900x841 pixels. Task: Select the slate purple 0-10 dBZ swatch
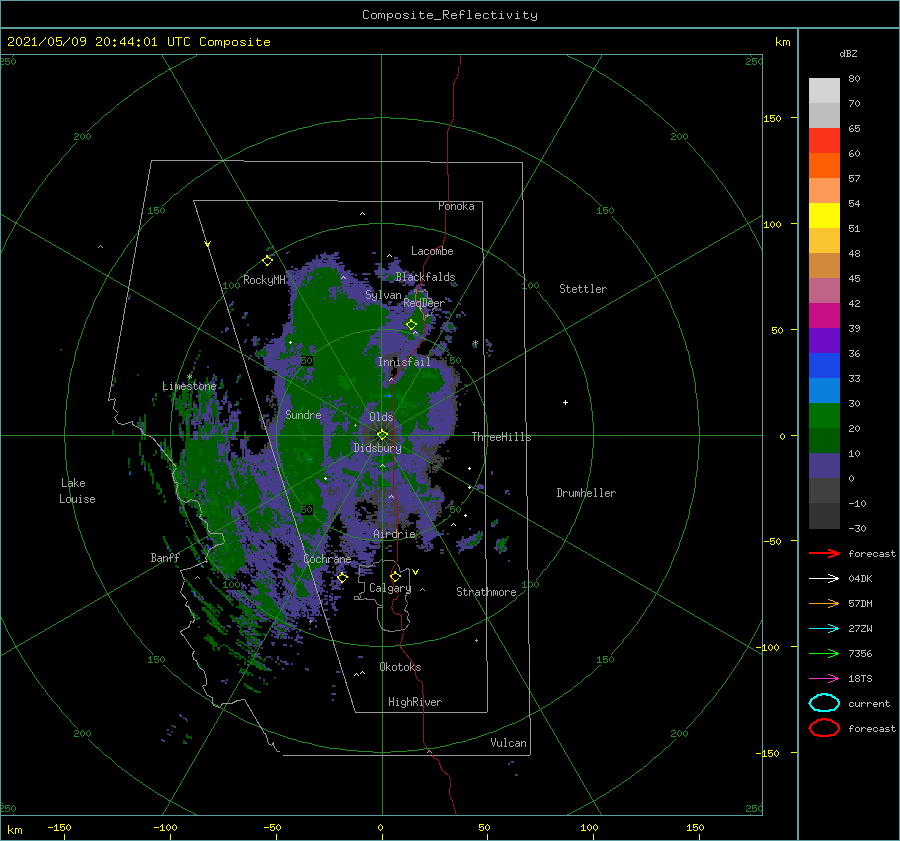[x=824, y=466]
